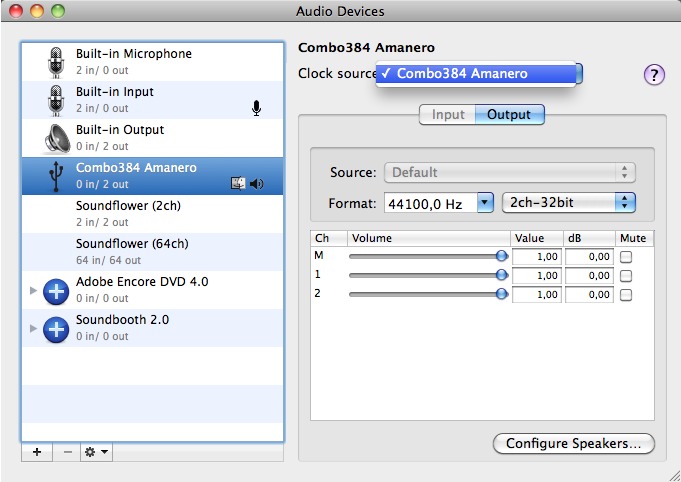The image size is (681, 482).
Task: Select Adobe Encore DVD 4.0 device row
Action: point(152,290)
